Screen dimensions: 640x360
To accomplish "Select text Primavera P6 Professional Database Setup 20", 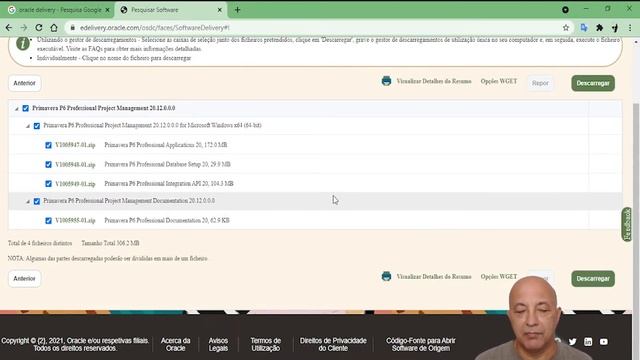I will [x=156, y=164].
